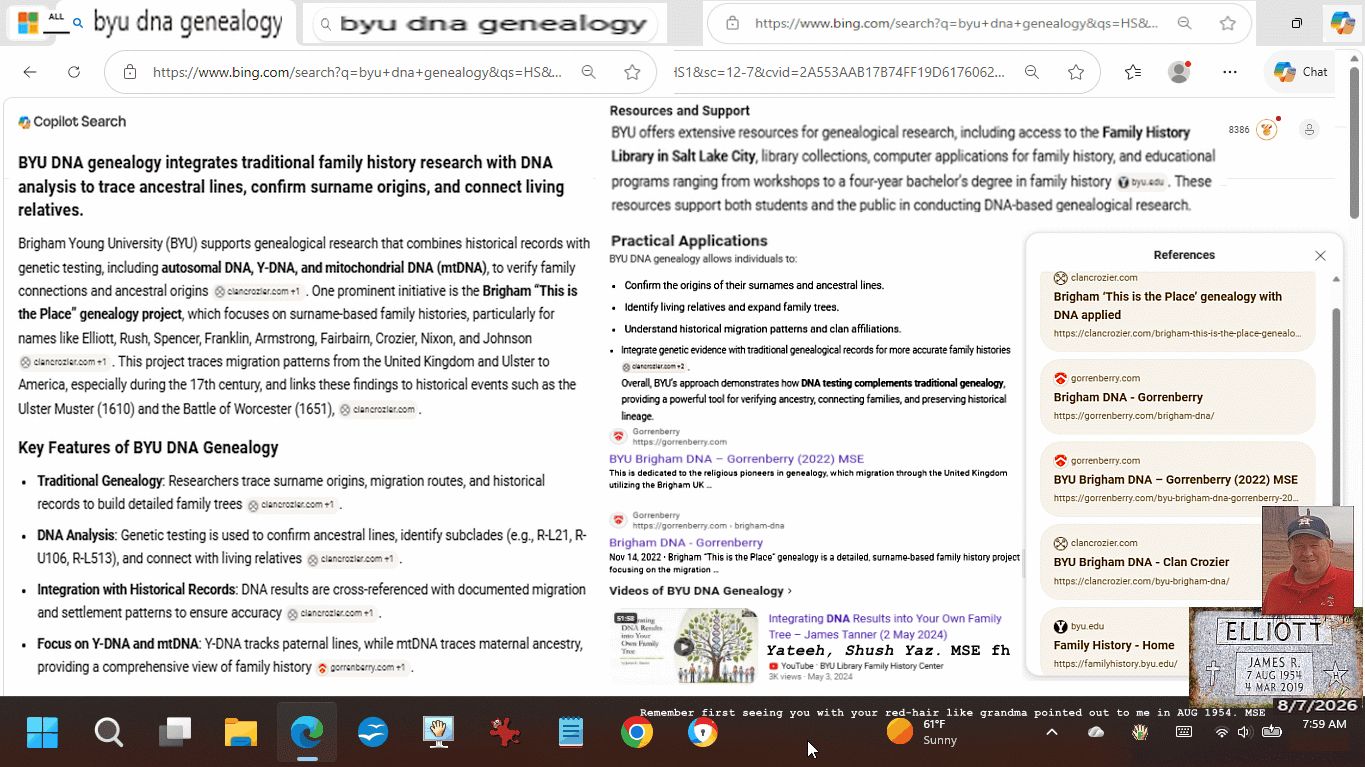Open the Wi-Fi network tray icon
Image resolution: width=1365 pixels, height=767 pixels.
click(1221, 733)
